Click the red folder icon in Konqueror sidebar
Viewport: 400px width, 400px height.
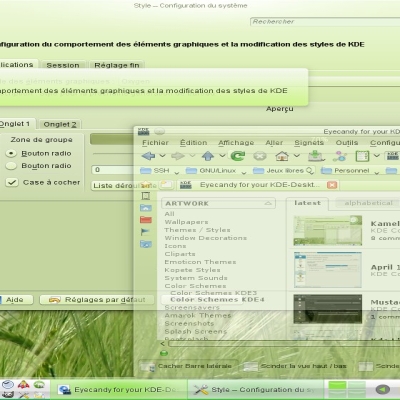pos(146,220)
